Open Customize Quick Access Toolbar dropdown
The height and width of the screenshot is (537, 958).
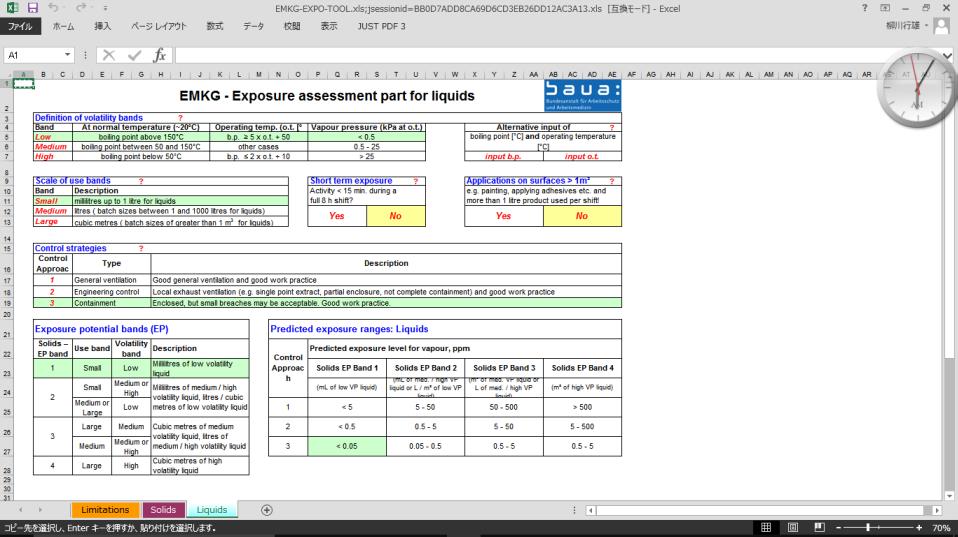pos(105,9)
